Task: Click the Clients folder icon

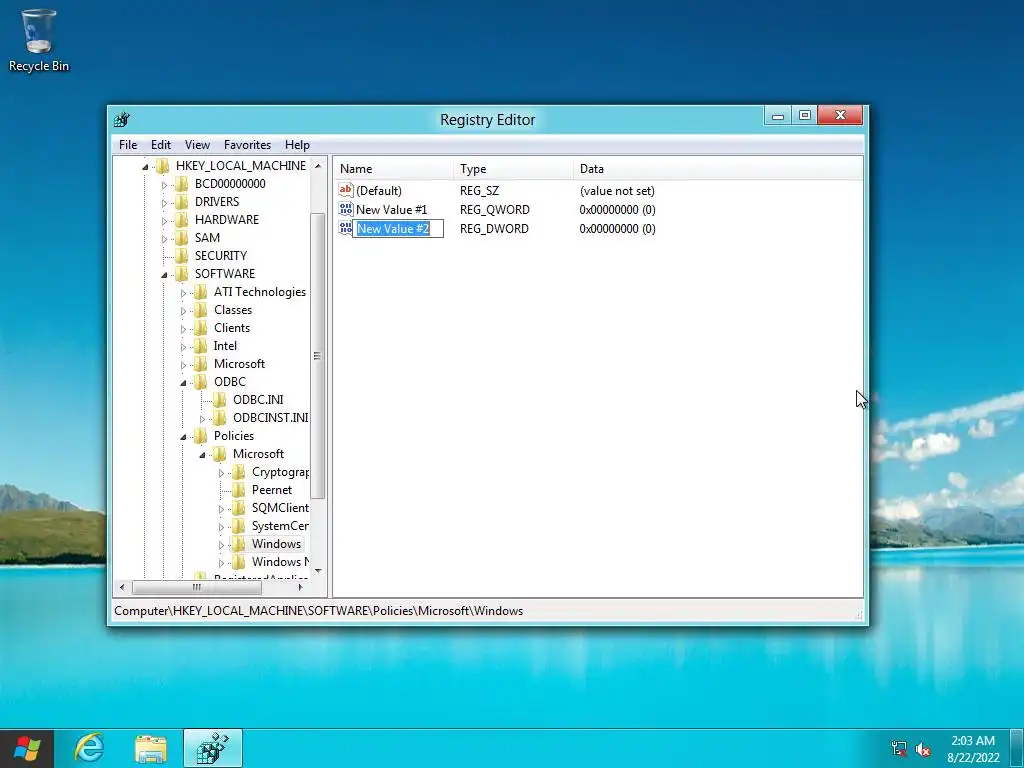Action: pyautogui.click(x=200, y=328)
